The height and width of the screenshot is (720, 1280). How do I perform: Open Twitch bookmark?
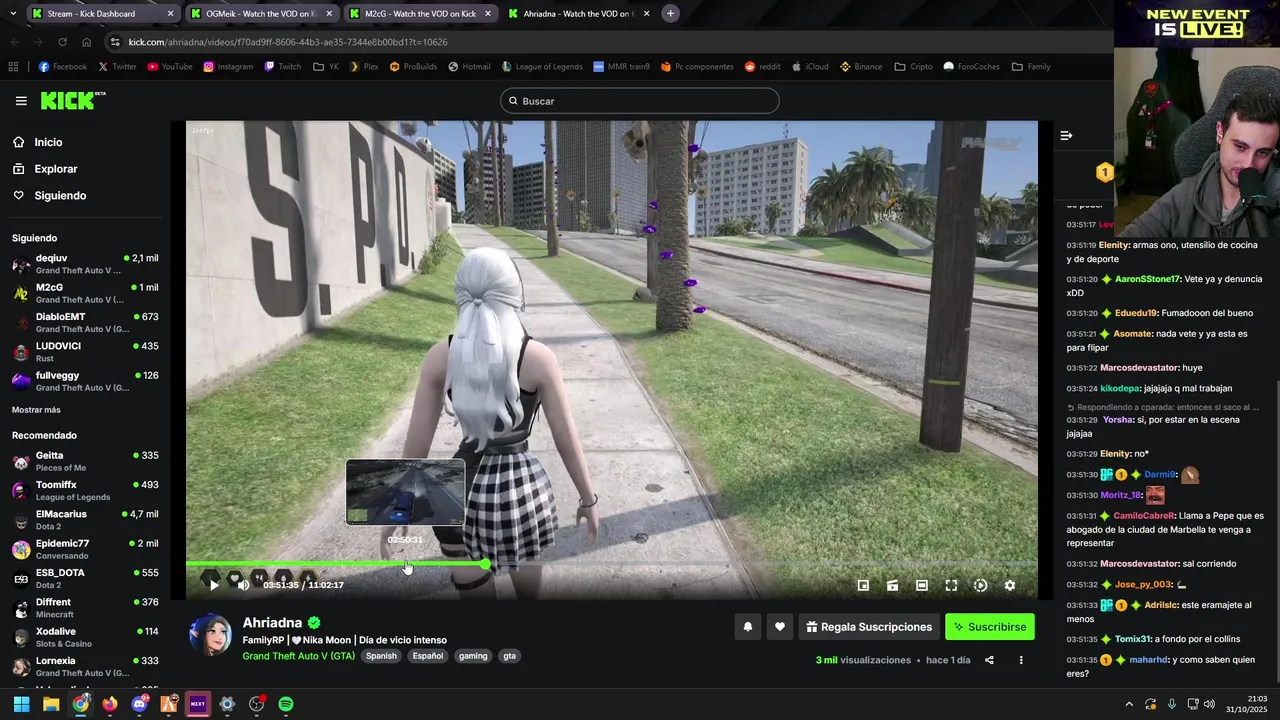tap(282, 67)
